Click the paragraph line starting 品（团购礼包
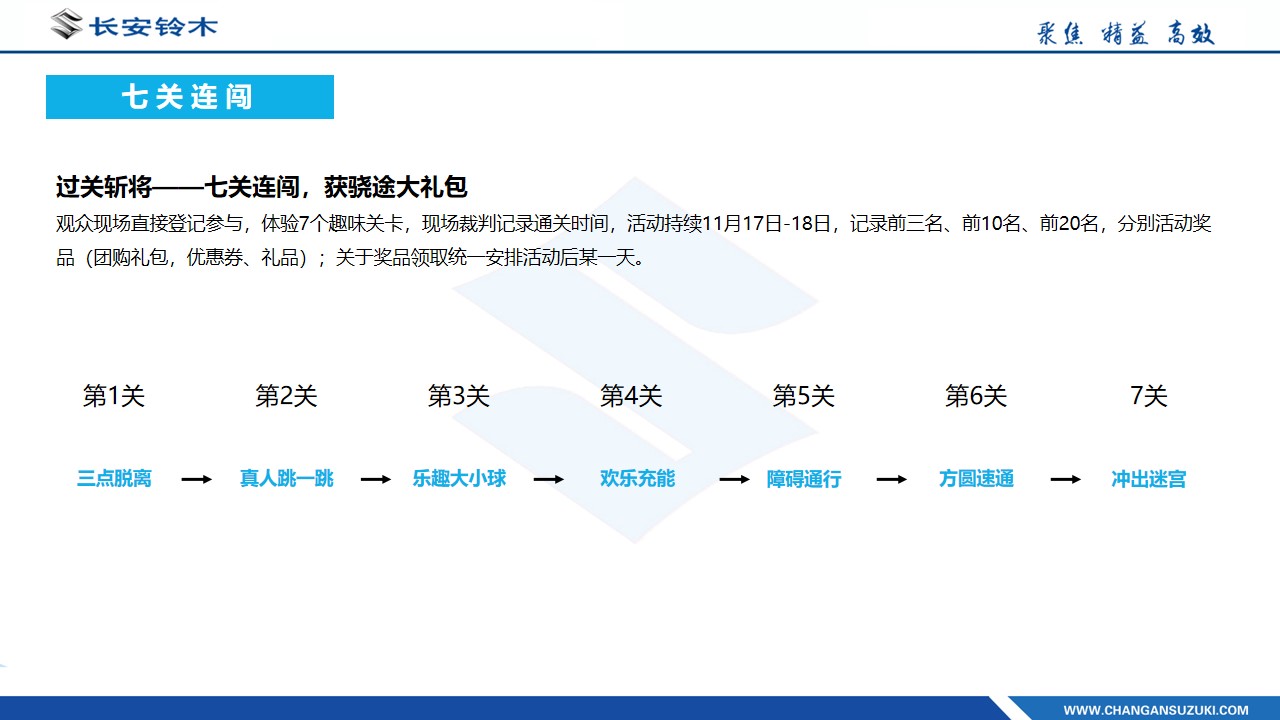The height and width of the screenshot is (720, 1280). coord(351,257)
